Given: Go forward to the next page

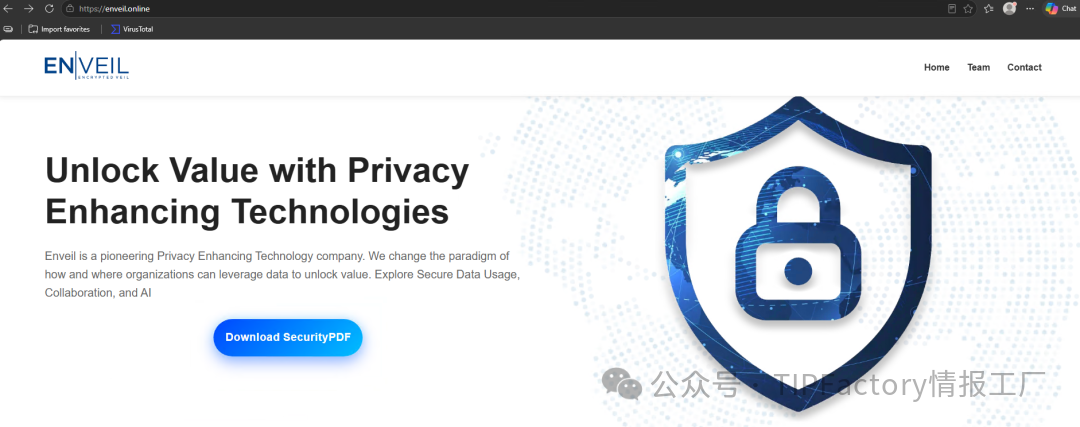Looking at the screenshot, I should tap(29, 9).
